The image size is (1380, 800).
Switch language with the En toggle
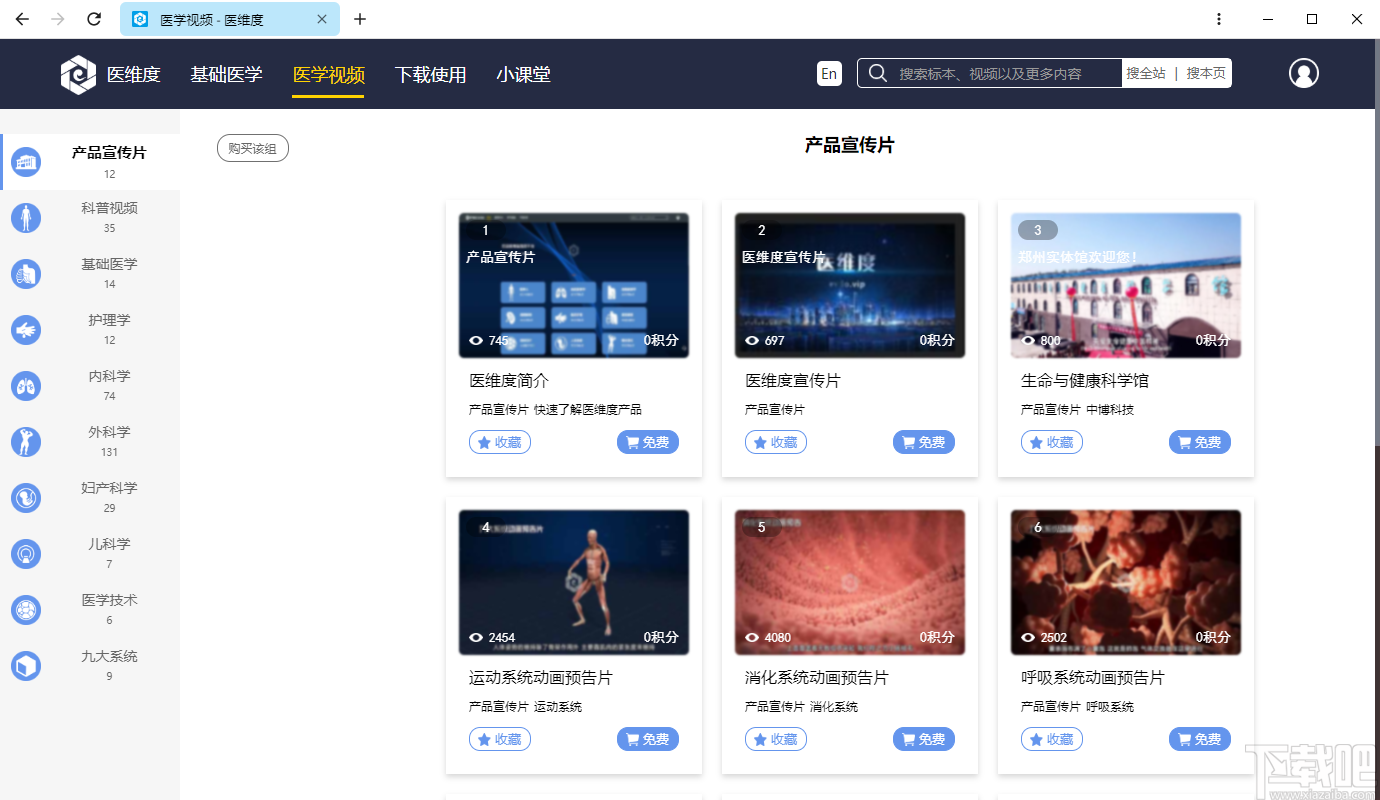click(x=828, y=73)
